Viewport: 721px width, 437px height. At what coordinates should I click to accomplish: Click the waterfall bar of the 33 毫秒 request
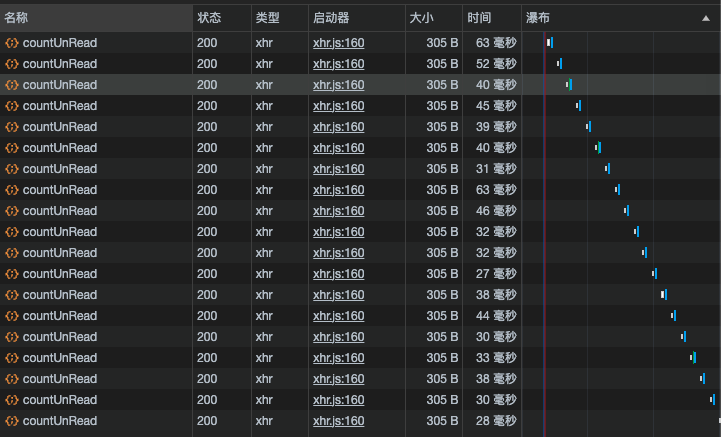click(693, 358)
